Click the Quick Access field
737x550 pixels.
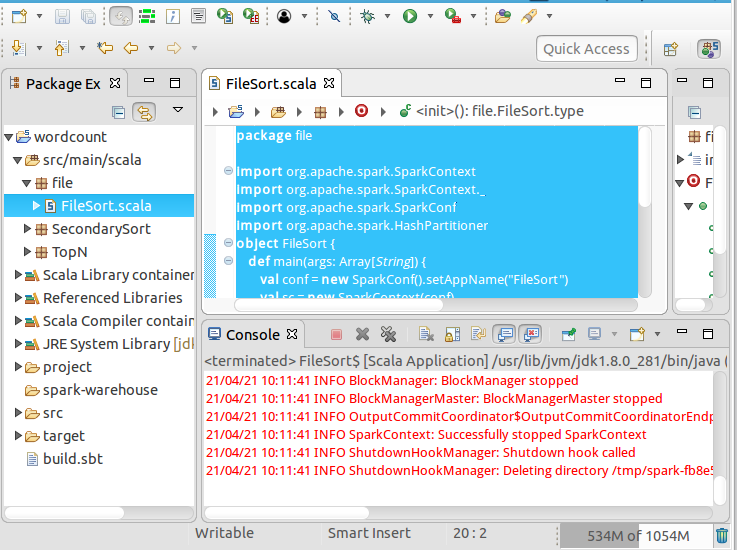tap(587, 48)
